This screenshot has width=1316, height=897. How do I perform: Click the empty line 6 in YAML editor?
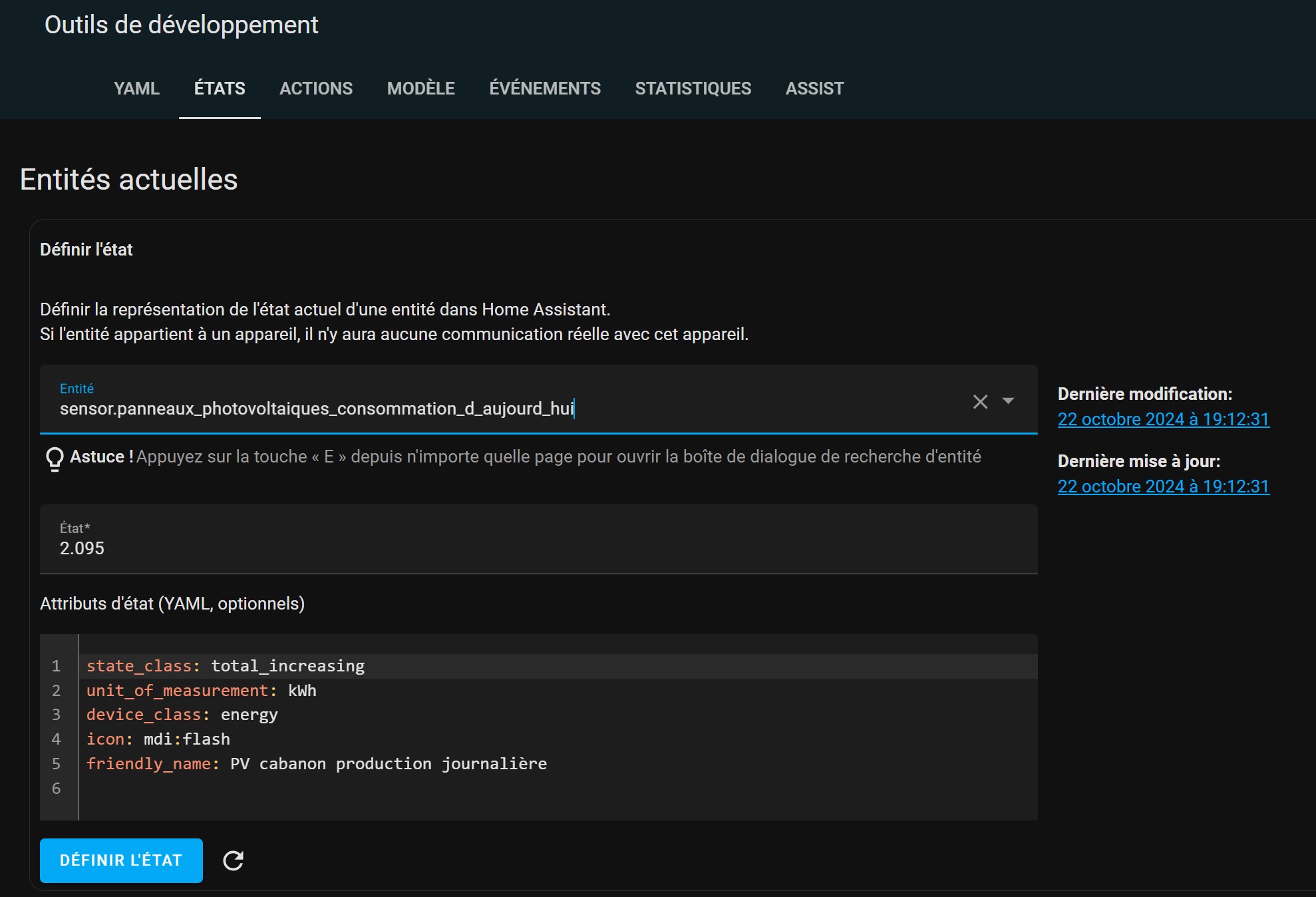[x=558, y=789]
